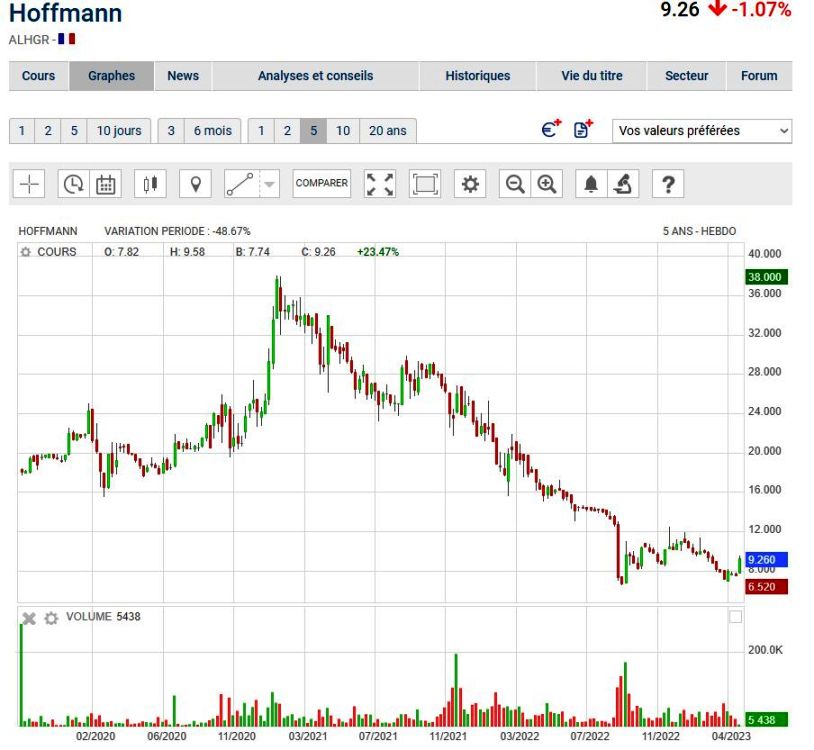
Task: Click the French flag icon
Action: [66, 39]
